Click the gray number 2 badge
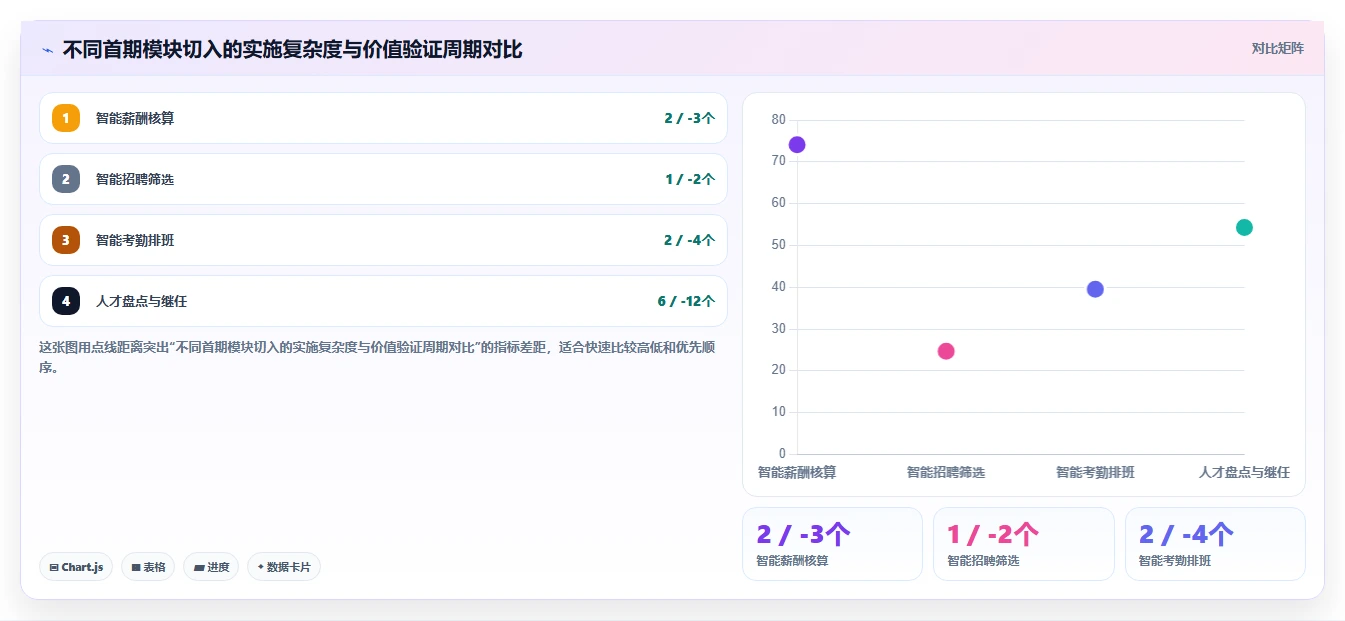The height and width of the screenshot is (621, 1345). pos(66,179)
